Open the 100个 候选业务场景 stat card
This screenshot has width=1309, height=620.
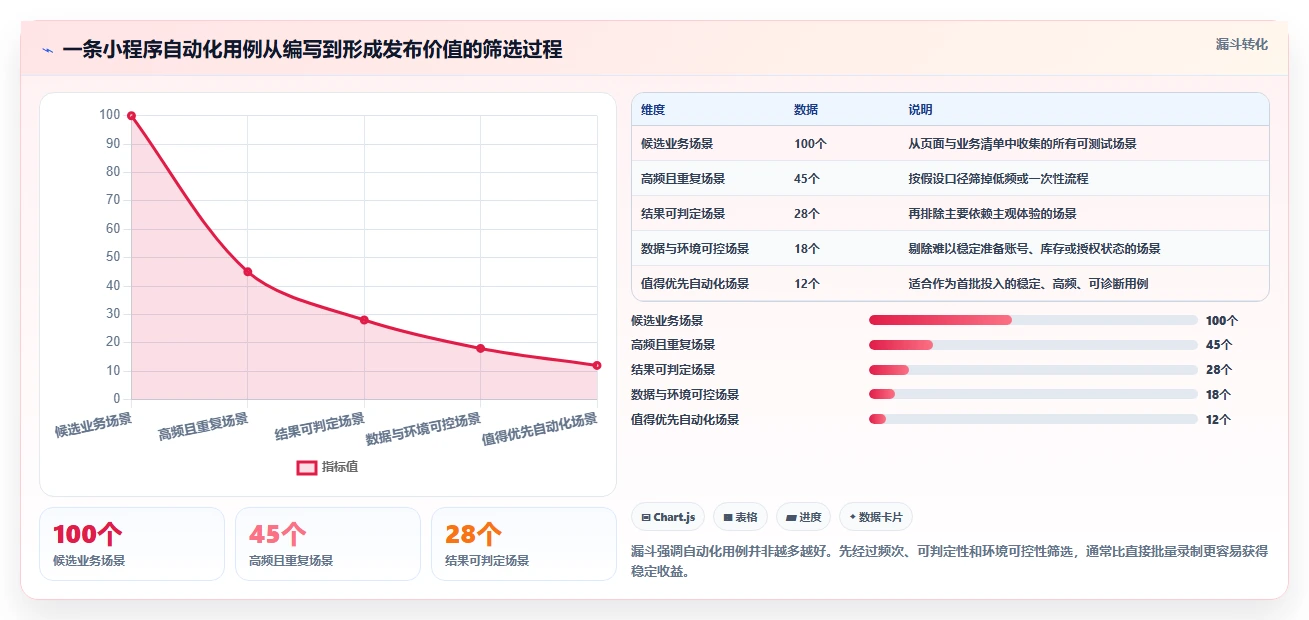click(x=132, y=544)
